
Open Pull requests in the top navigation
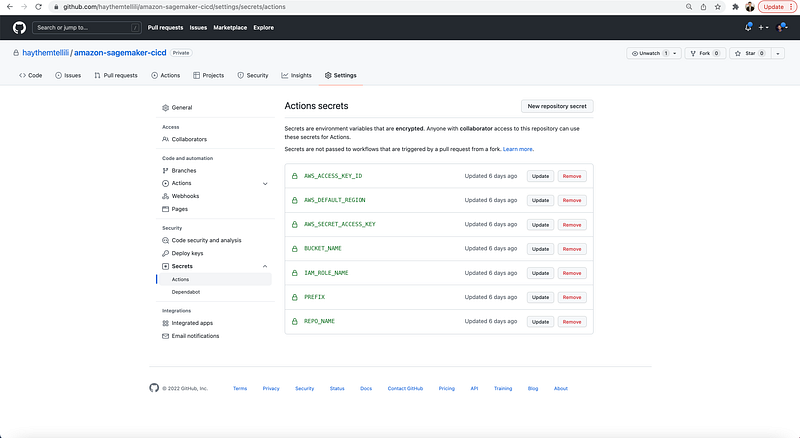click(165, 28)
